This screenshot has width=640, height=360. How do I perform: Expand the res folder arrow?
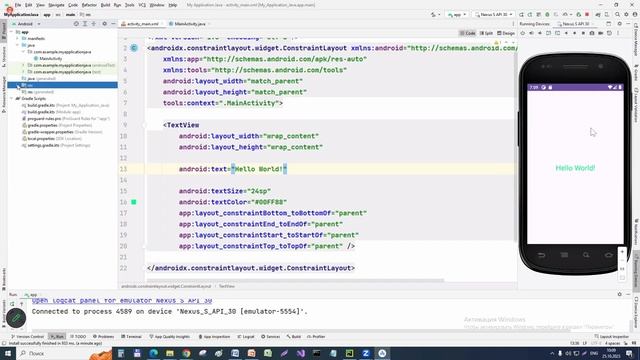(18, 85)
